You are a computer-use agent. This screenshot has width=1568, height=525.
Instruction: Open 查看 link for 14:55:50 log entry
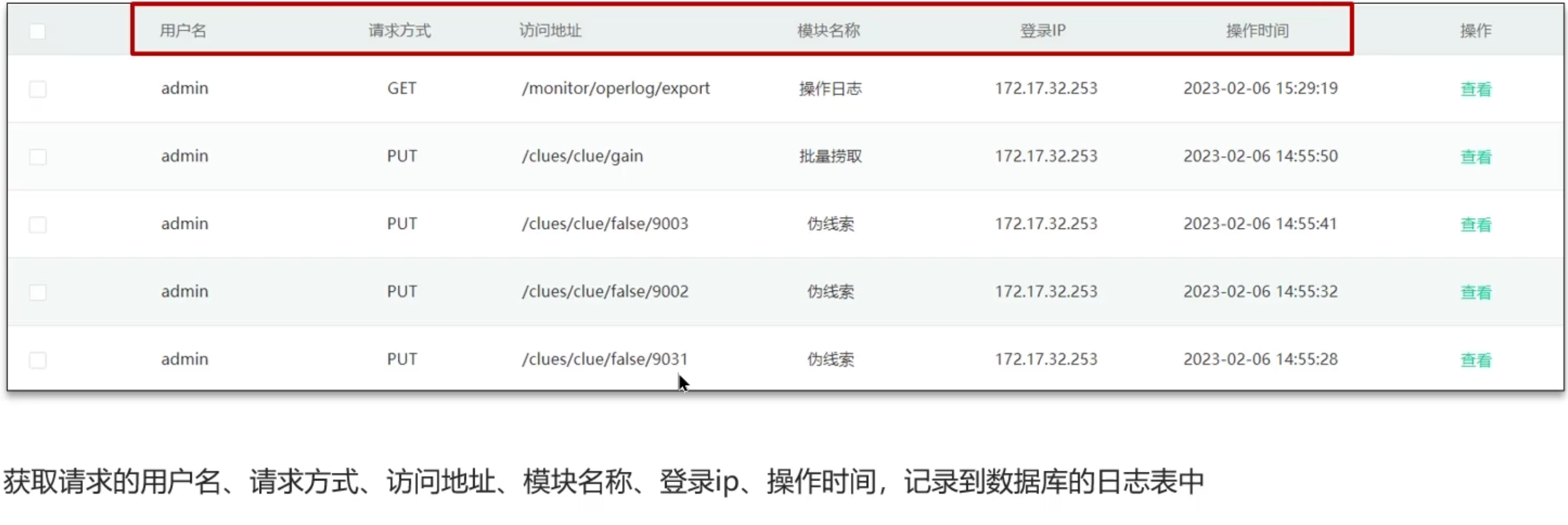(x=1475, y=157)
